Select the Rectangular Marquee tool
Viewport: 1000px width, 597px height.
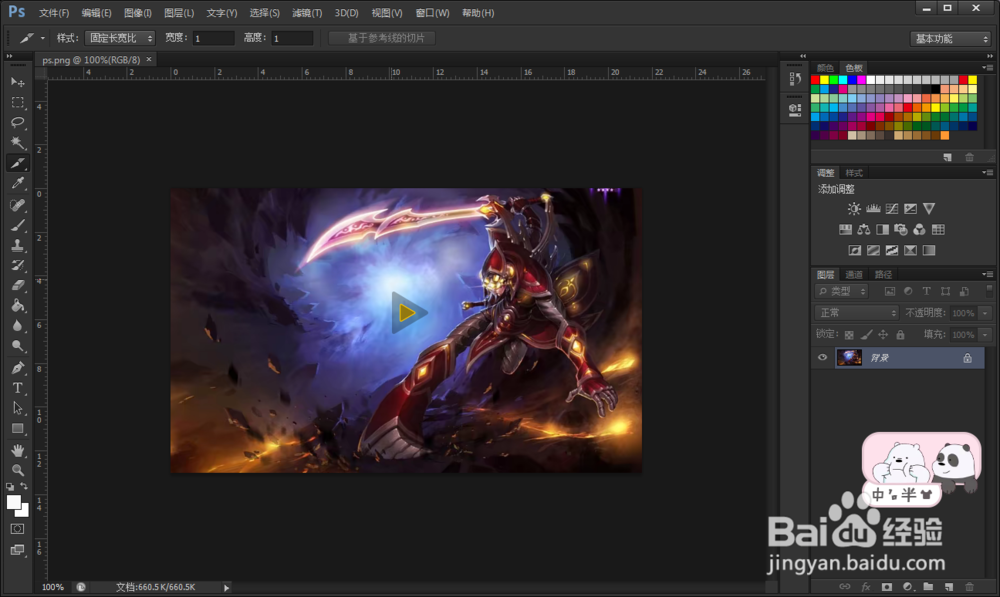coord(17,102)
